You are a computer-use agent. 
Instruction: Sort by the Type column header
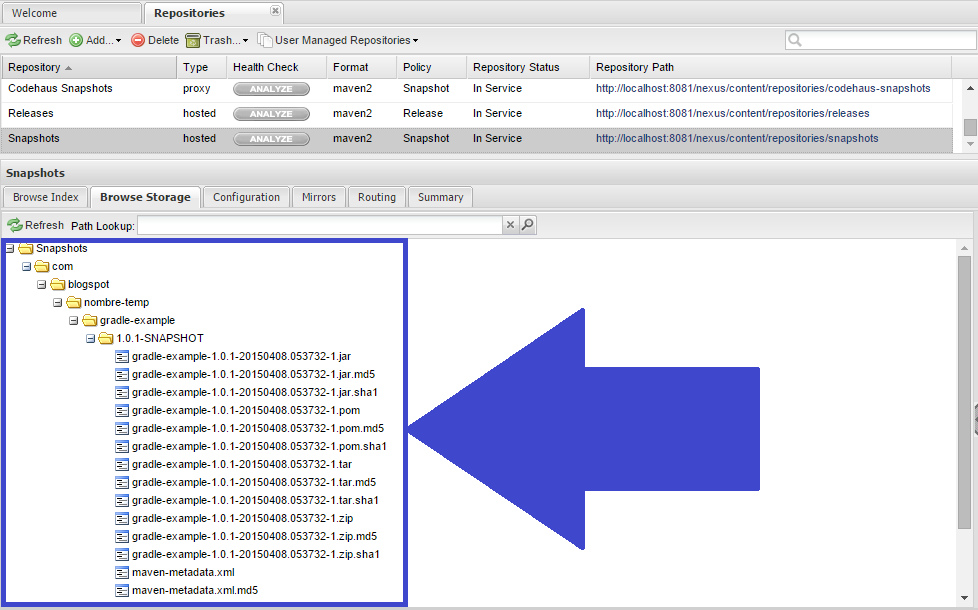[x=201, y=67]
